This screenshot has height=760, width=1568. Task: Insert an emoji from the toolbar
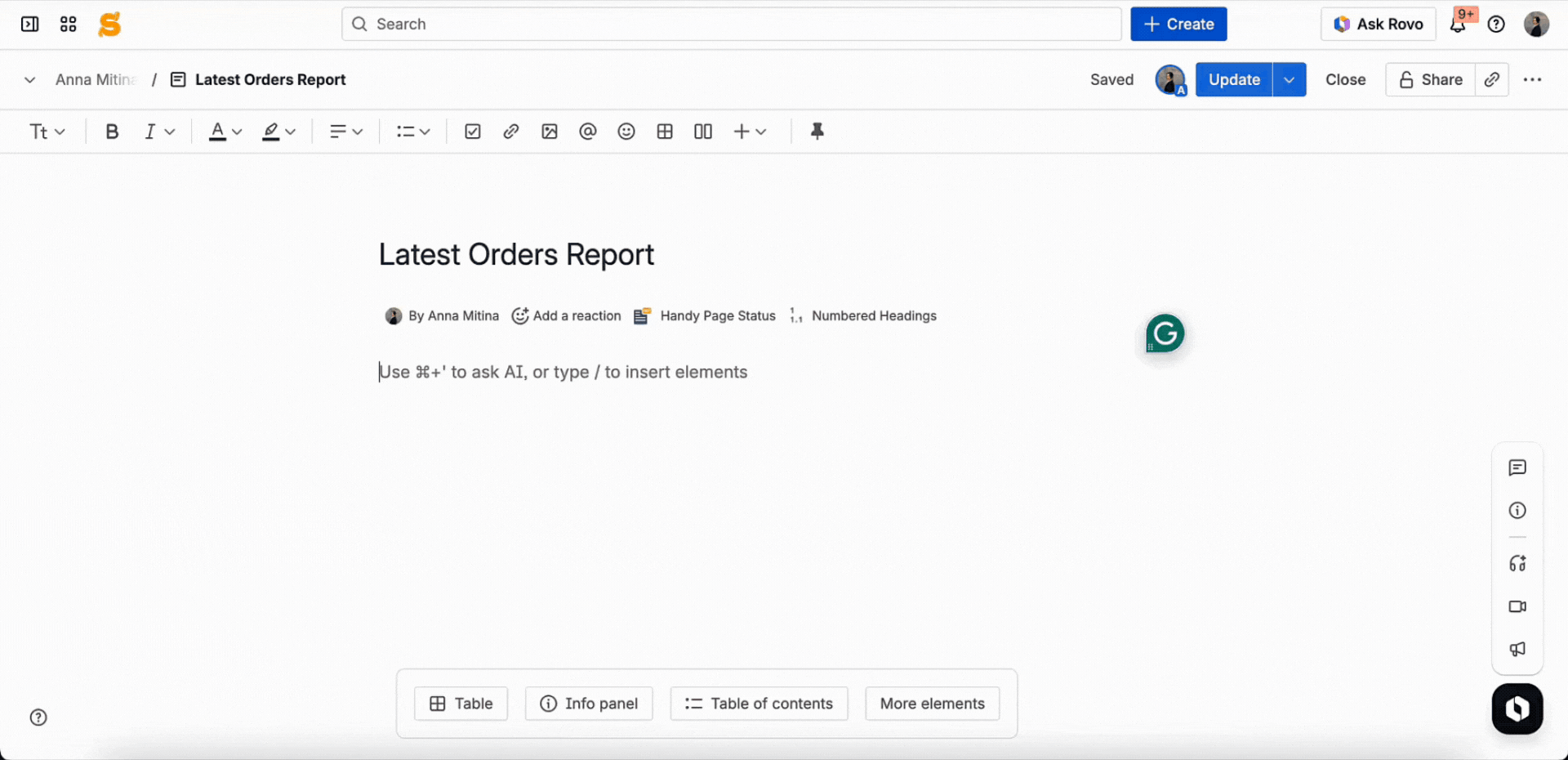click(626, 131)
